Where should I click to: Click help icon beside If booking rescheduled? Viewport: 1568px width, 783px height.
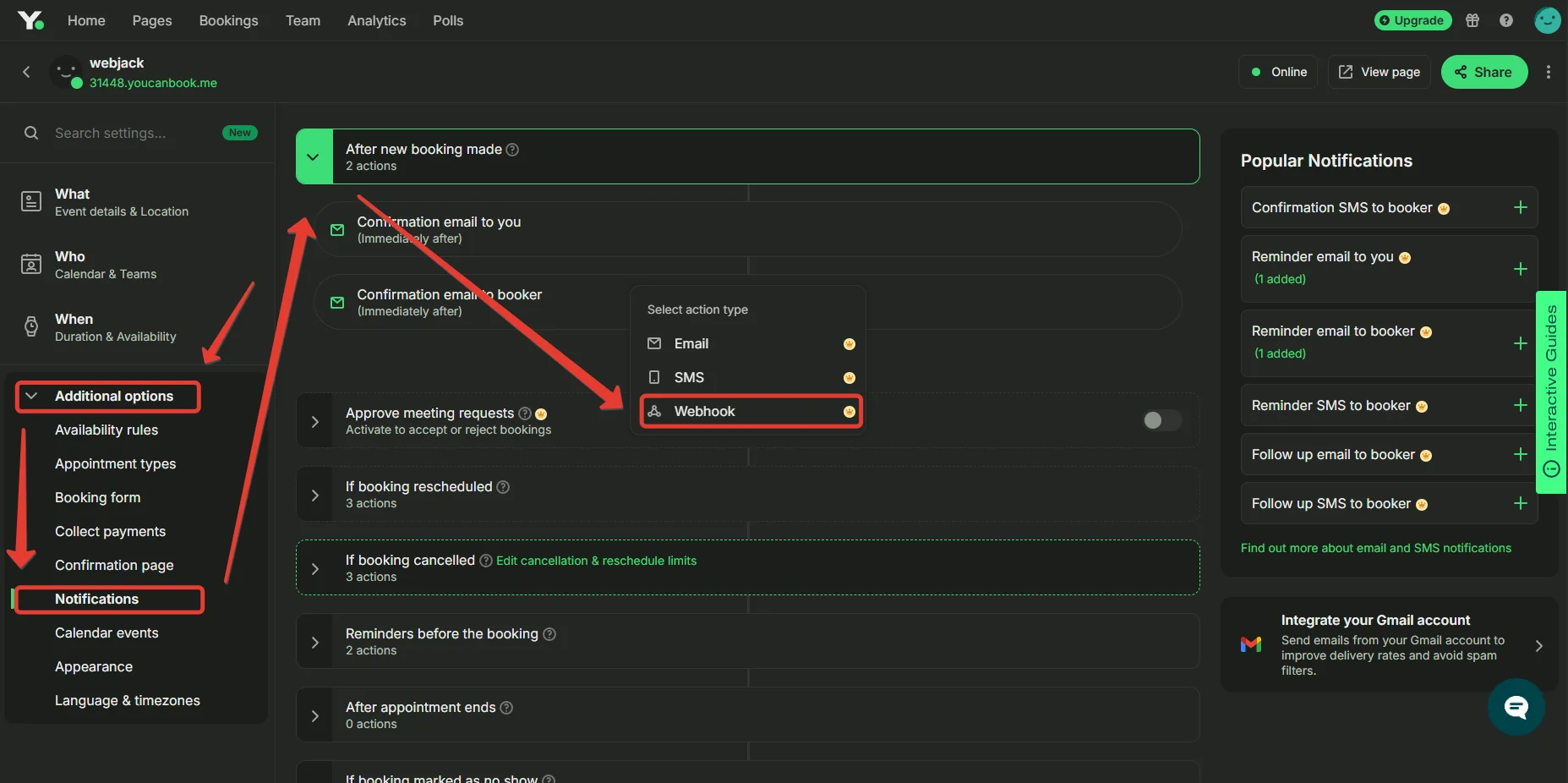503,487
